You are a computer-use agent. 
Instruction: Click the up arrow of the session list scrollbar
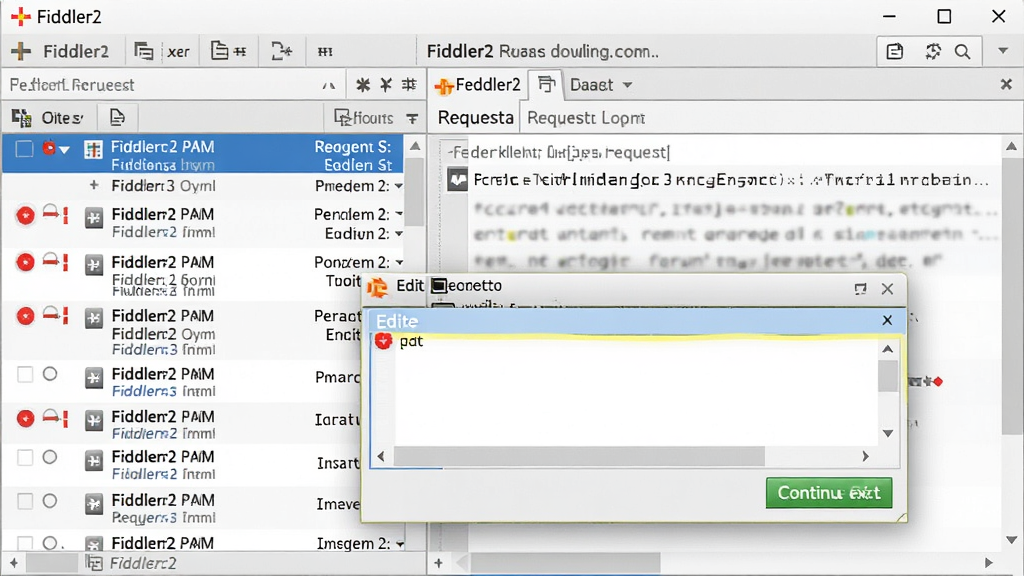click(415, 146)
